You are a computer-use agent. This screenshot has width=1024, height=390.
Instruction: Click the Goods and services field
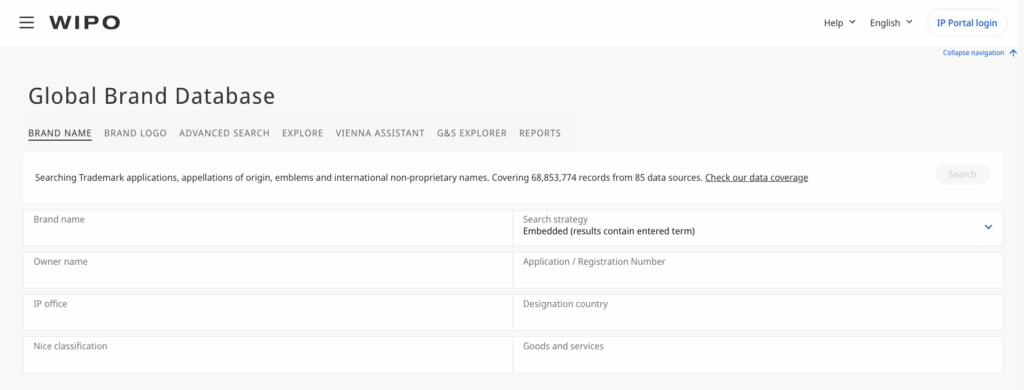(x=758, y=354)
